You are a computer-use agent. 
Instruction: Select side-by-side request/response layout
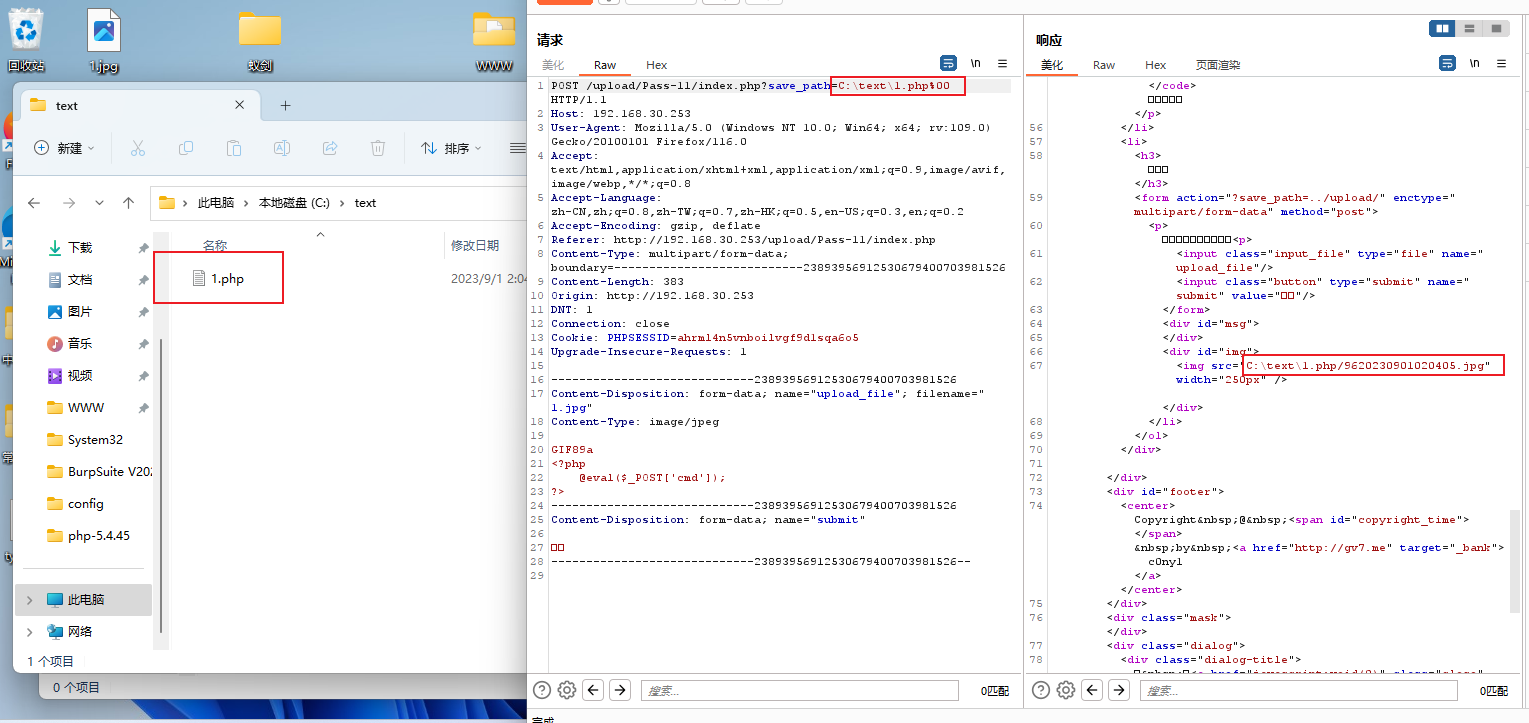pos(1443,28)
